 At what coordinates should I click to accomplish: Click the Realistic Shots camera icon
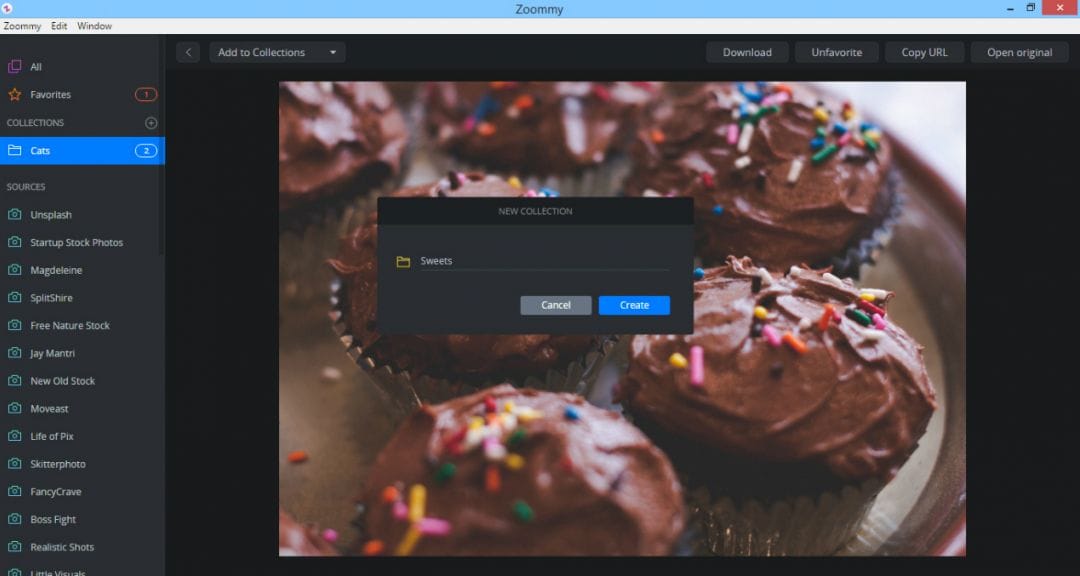(x=14, y=546)
